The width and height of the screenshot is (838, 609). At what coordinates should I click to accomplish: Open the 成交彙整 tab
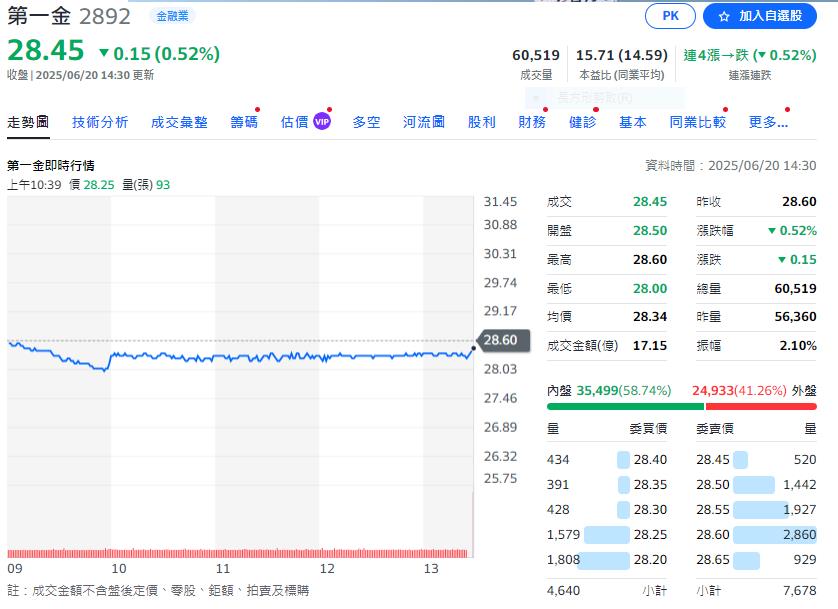[179, 122]
